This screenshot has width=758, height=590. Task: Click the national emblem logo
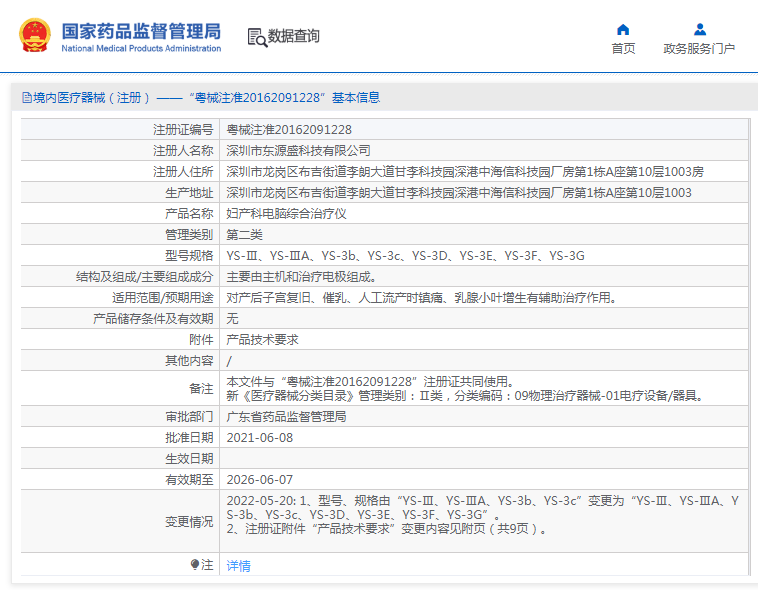35,35
